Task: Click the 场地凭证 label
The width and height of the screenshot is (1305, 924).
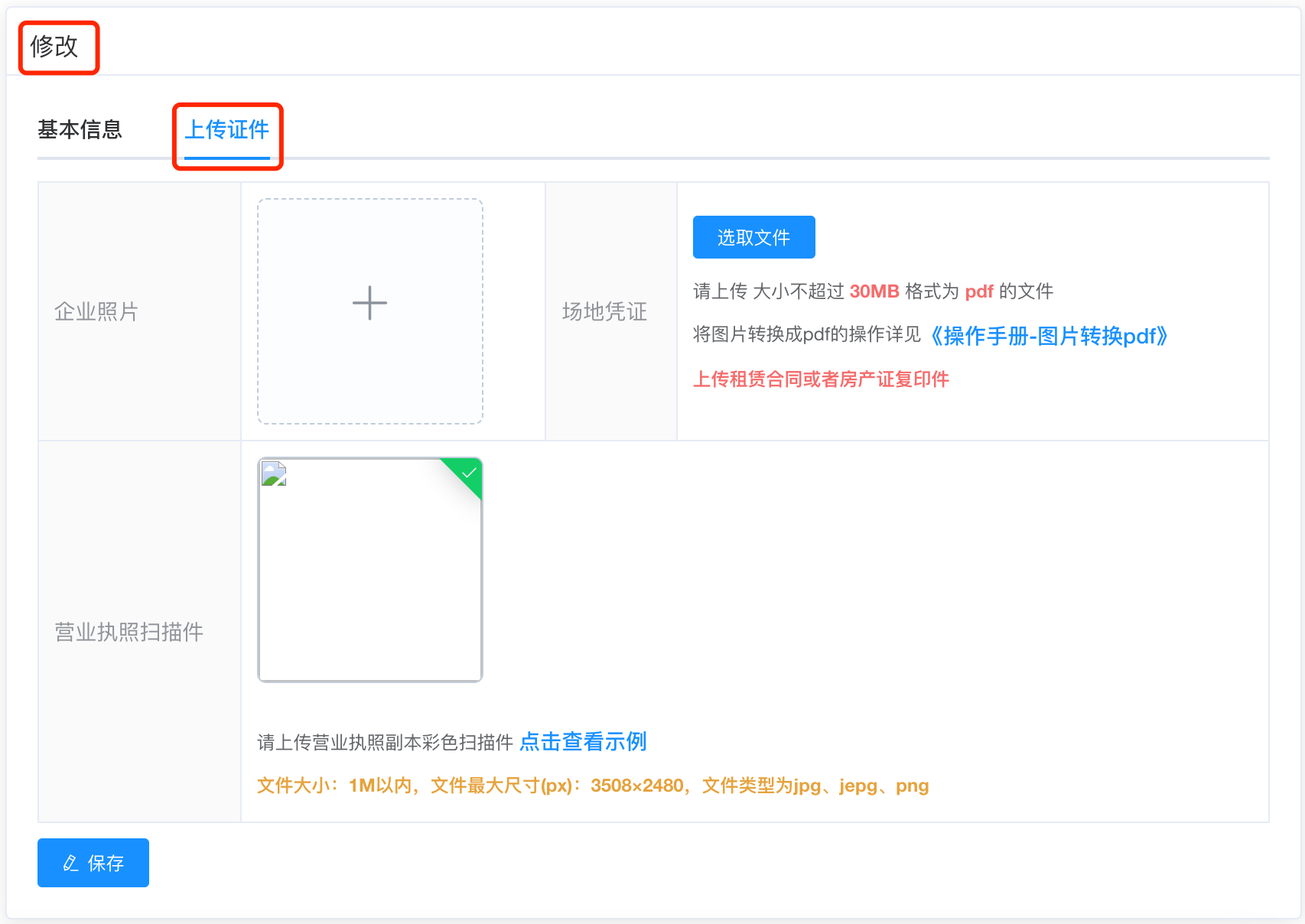Action: (x=604, y=311)
